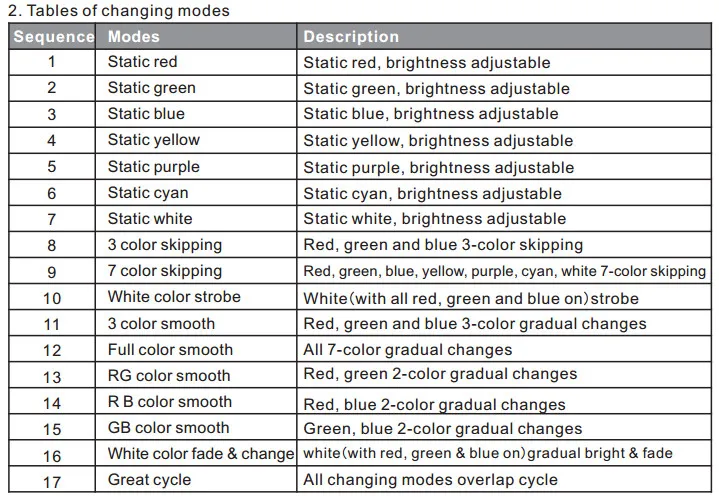Click the Modes column header
The image size is (719, 497).
[x=196, y=36]
